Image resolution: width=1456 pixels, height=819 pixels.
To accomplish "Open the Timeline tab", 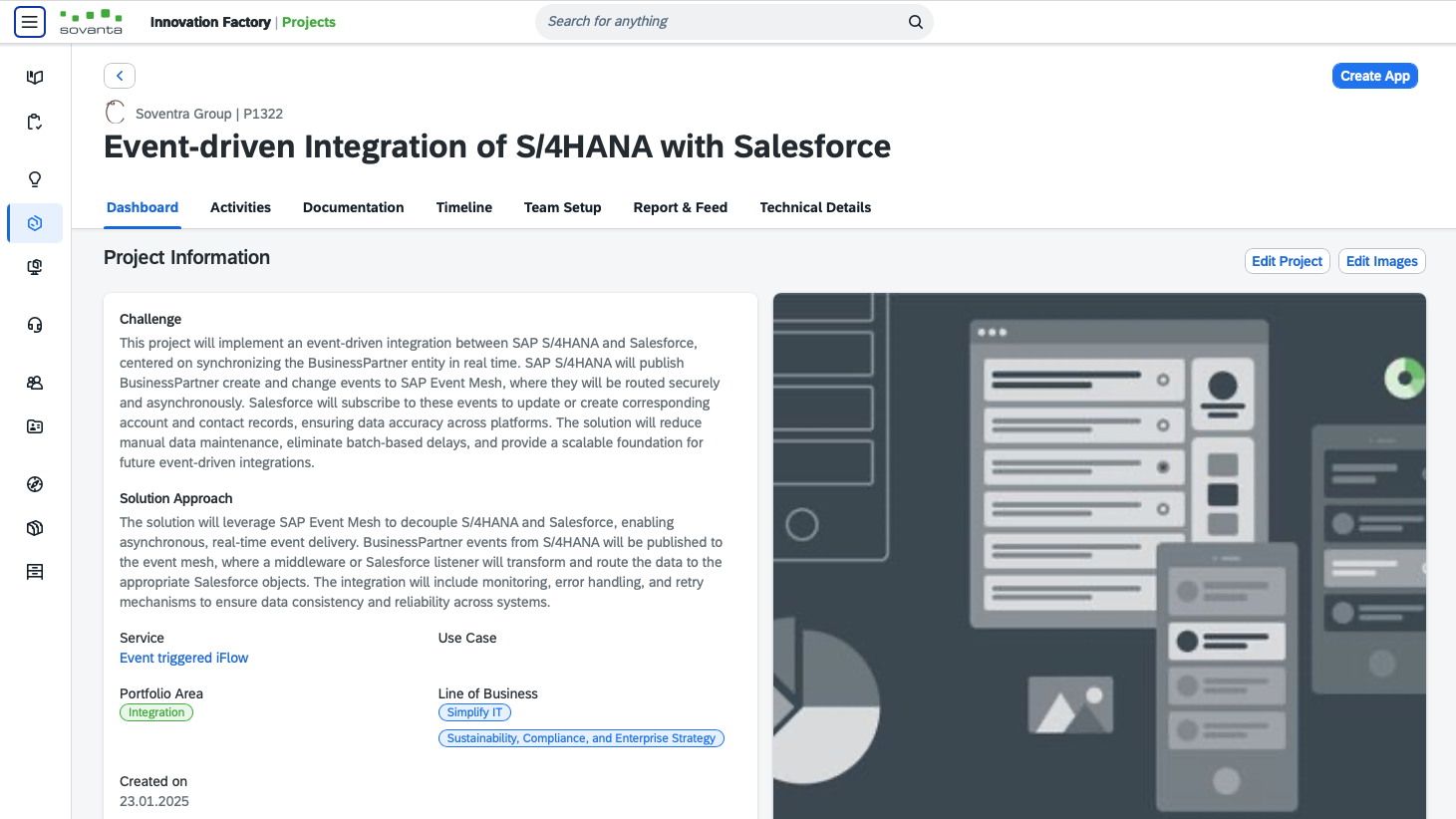I will [464, 207].
